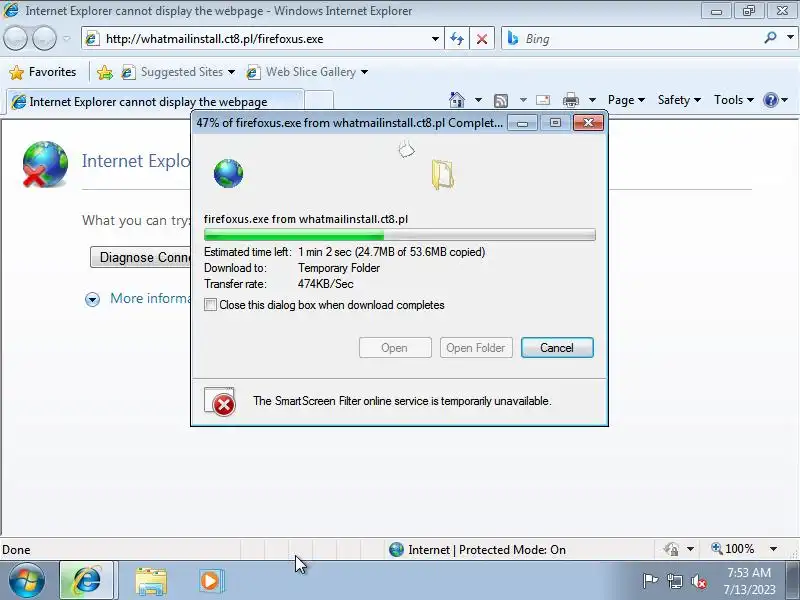The width and height of the screenshot is (800, 600).
Task: Open the Favorites center
Action: click(43, 72)
